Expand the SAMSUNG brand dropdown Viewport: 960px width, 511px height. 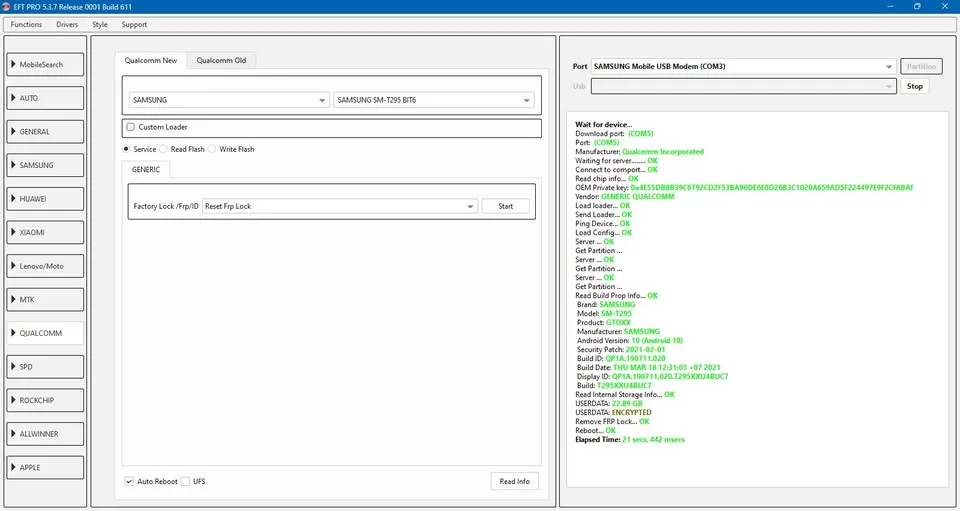[229, 100]
